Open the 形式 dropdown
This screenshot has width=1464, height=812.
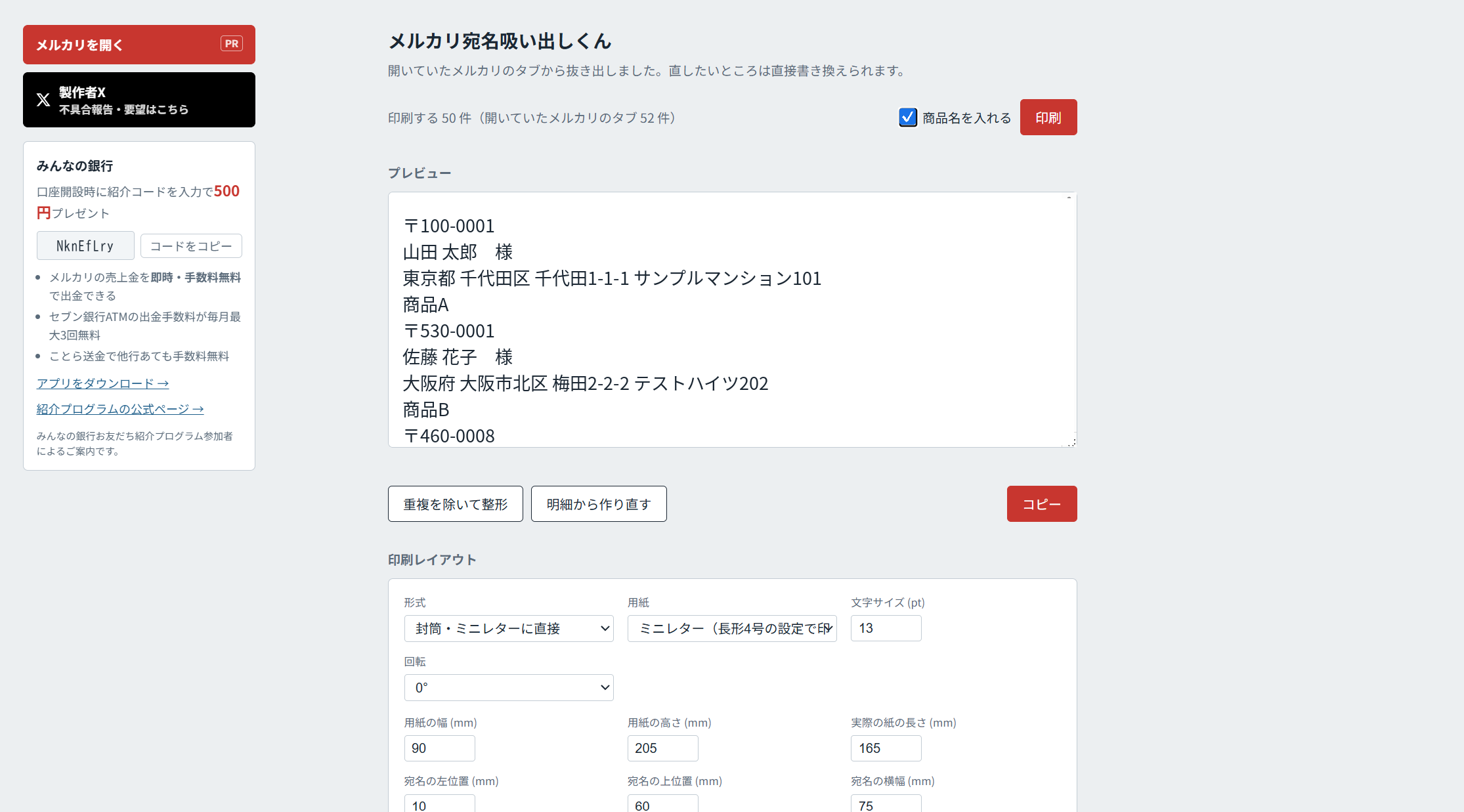tap(509, 629)
